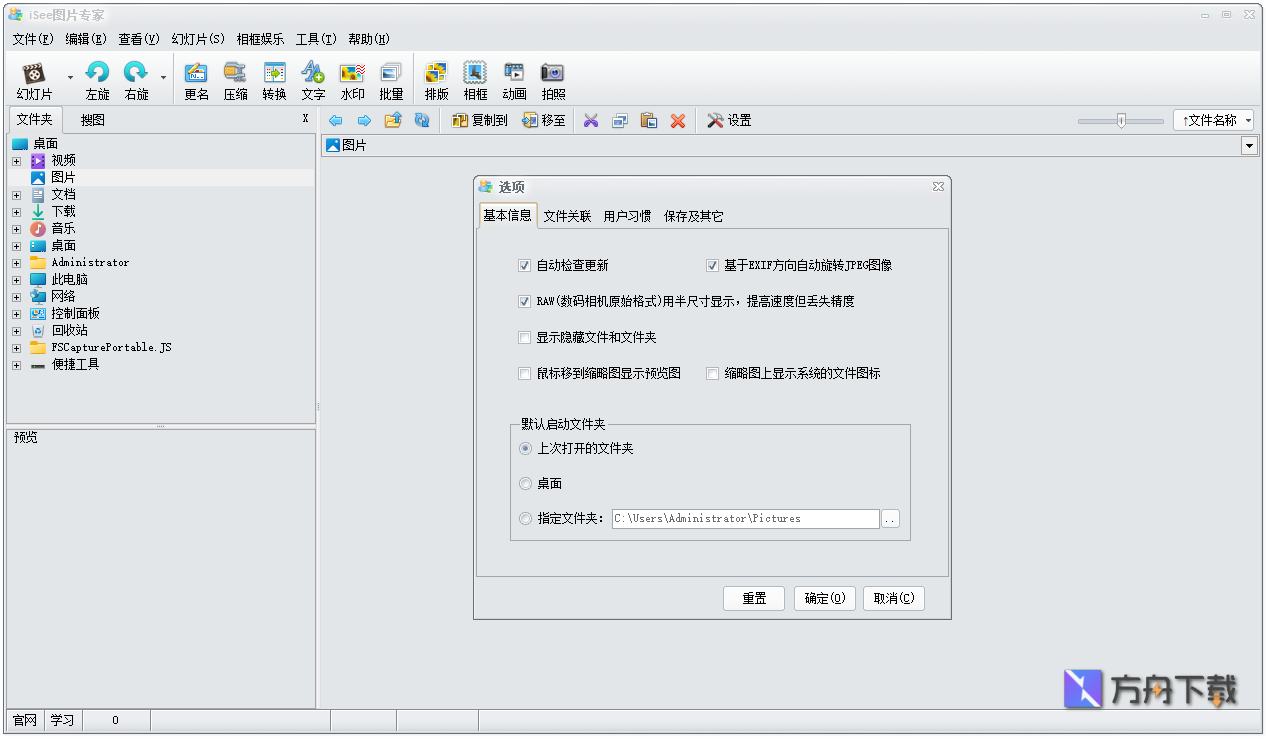Select the 桌面 radio option in dialog

click(x=525, y=484)
